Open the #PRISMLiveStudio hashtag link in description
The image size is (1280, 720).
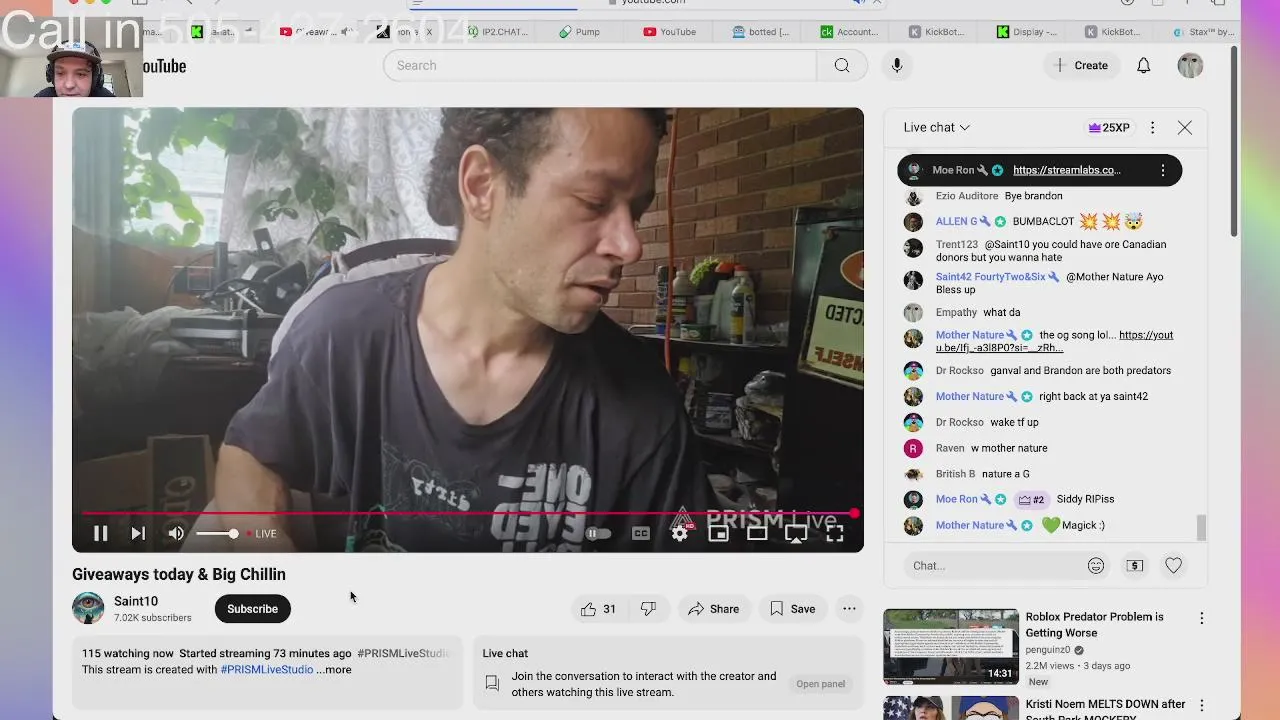click(x=267, y=670)
